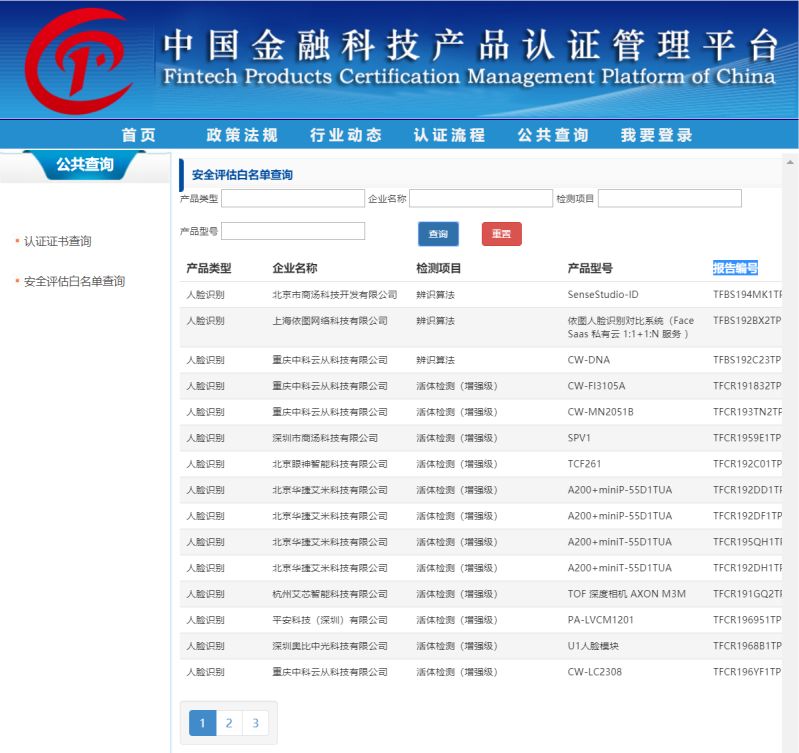799x753 pixels.
Task: Select cell 北京眼神智能科技有限公司
Action: pos(330,464)
